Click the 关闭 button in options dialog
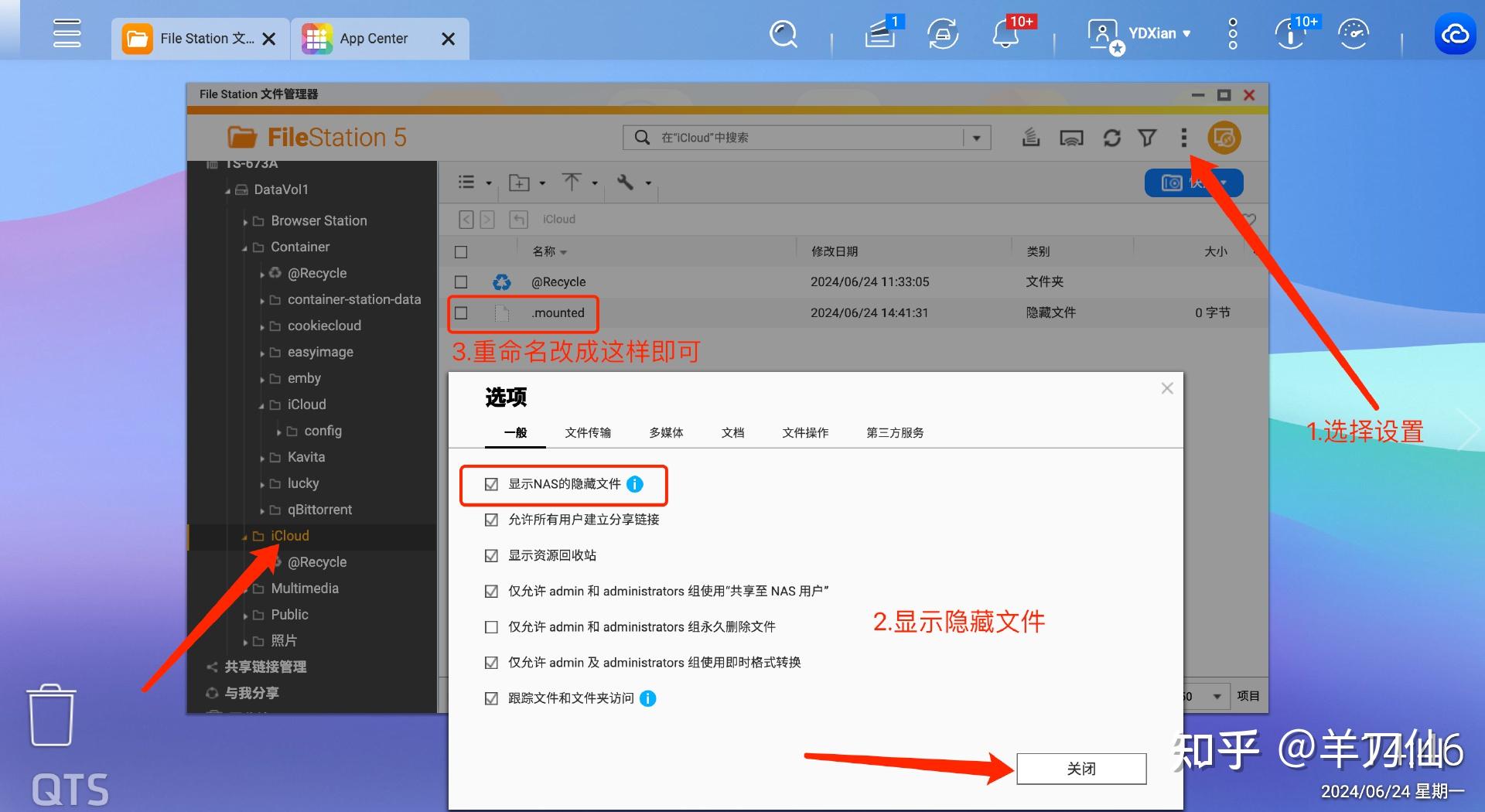This screenshot has height=812, width=1485. tap(1080, 769)
